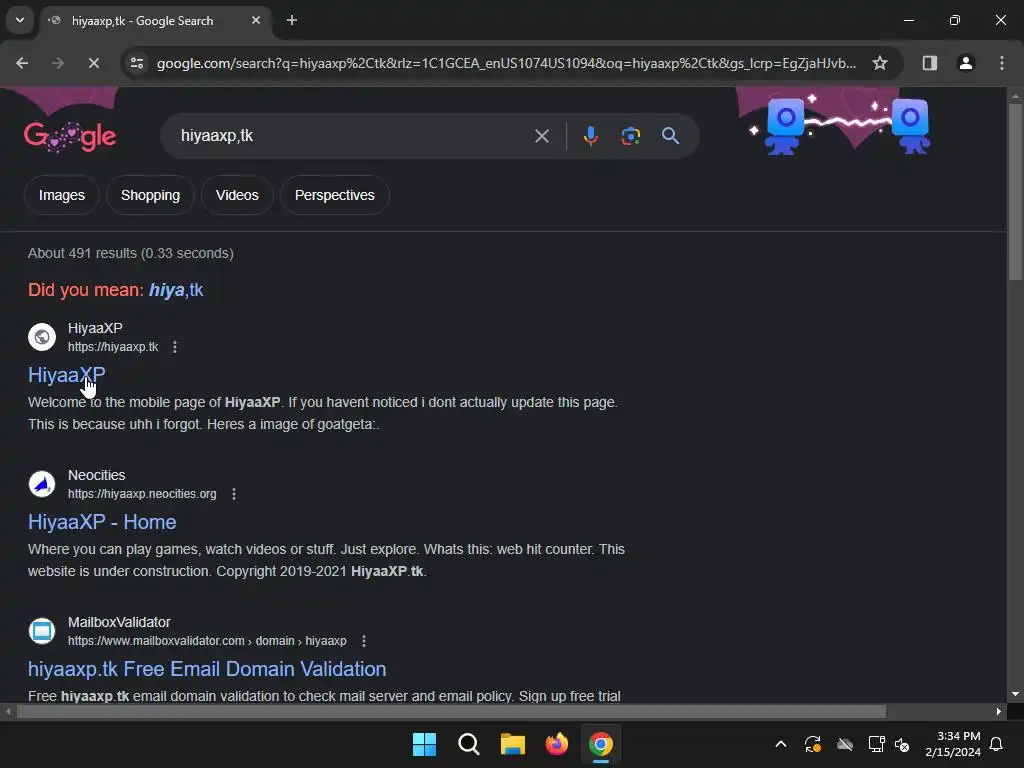
Task: Click the vertical scrollbar thumb
Action: (x=1015, y=192)
